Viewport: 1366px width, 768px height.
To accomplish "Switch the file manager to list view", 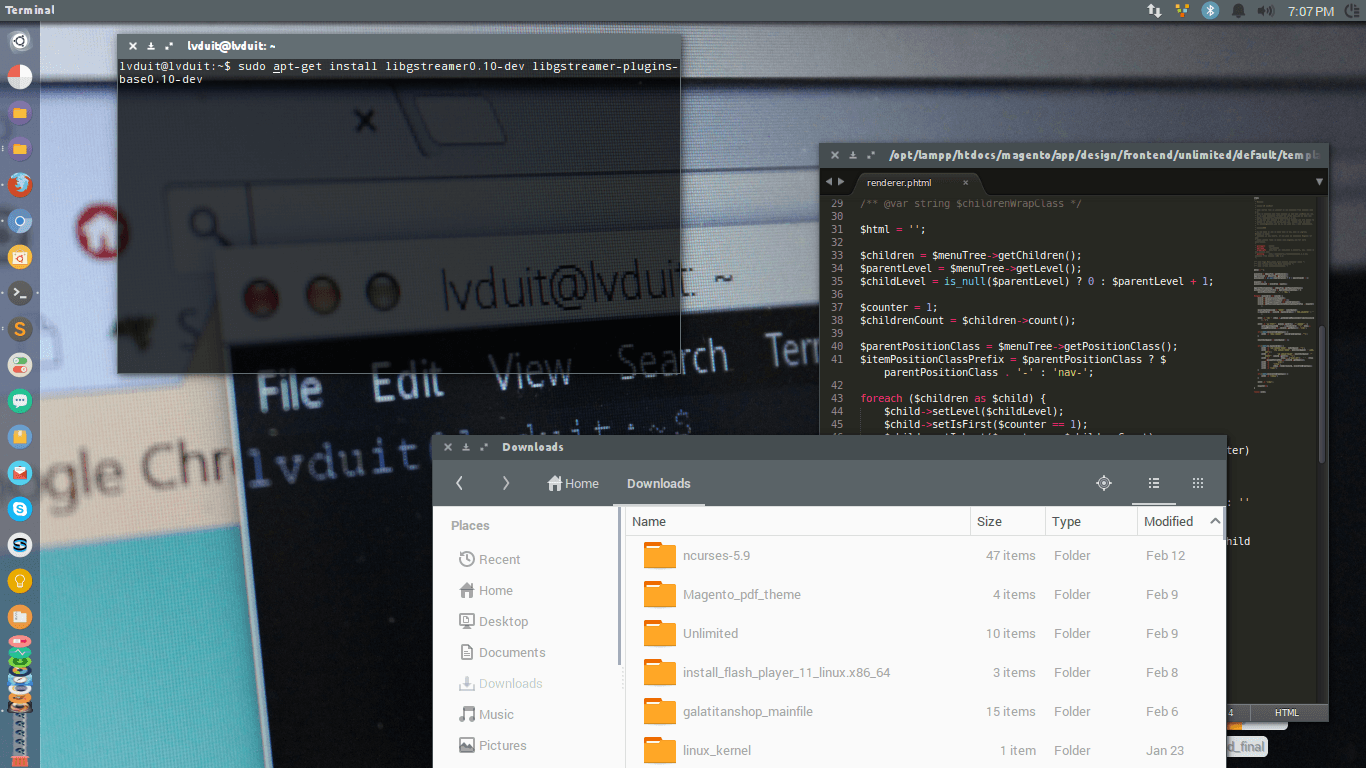I will coord(1153,483).
